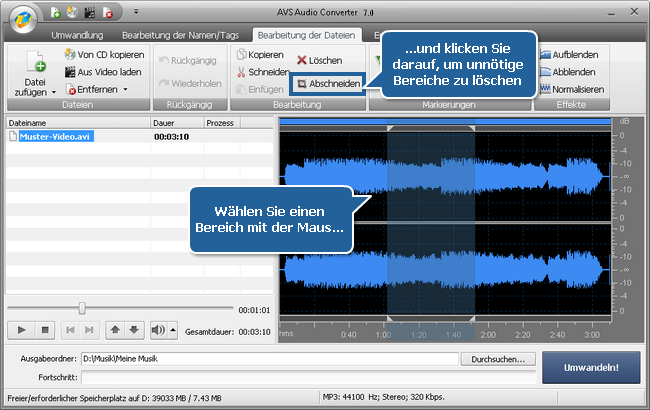Click the Stop button
650x410 pixels.
pyautogui.click(x=45, y=330)
